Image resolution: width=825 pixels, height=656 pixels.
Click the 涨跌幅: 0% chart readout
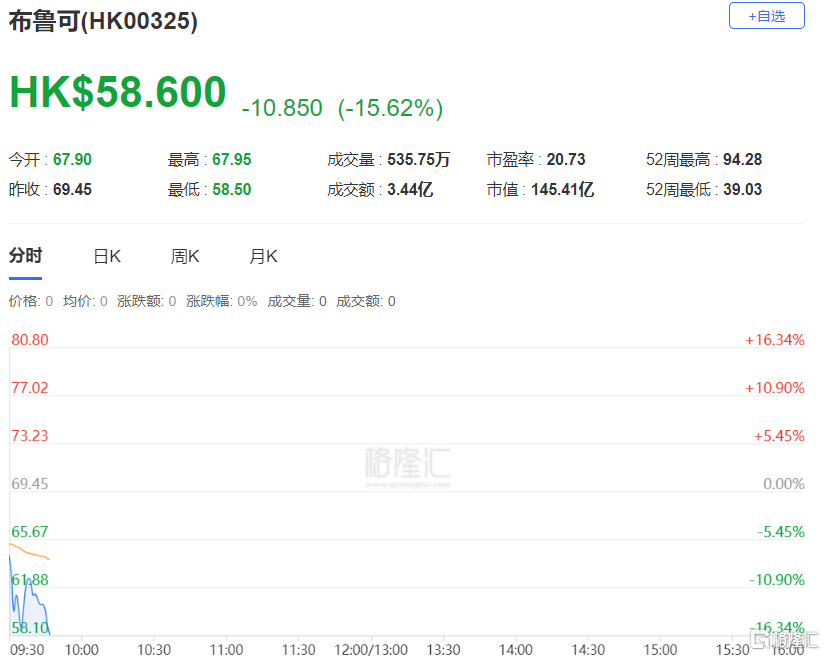pos(222,301)
